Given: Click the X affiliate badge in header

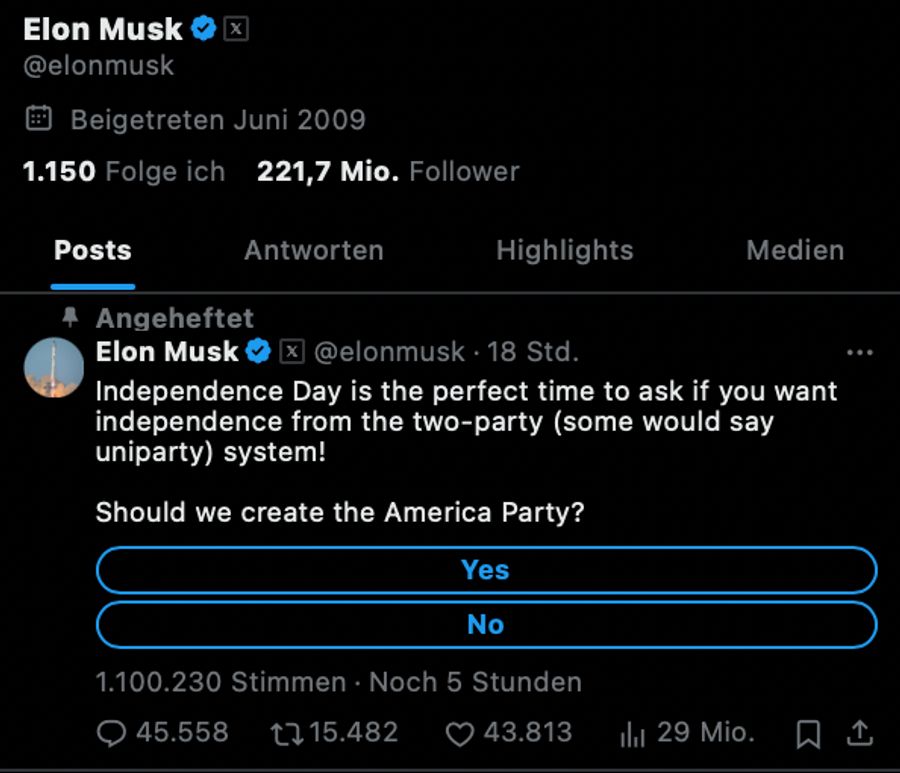Looking at the screenshot, I should click(236, 29).
